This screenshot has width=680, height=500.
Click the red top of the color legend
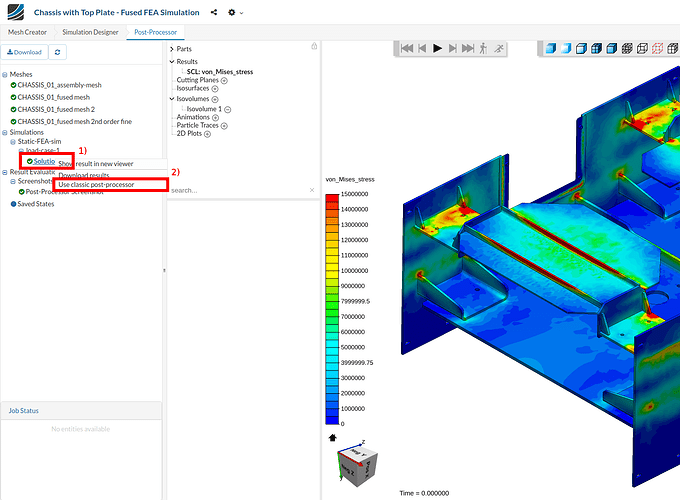click(x=332, y=198)
